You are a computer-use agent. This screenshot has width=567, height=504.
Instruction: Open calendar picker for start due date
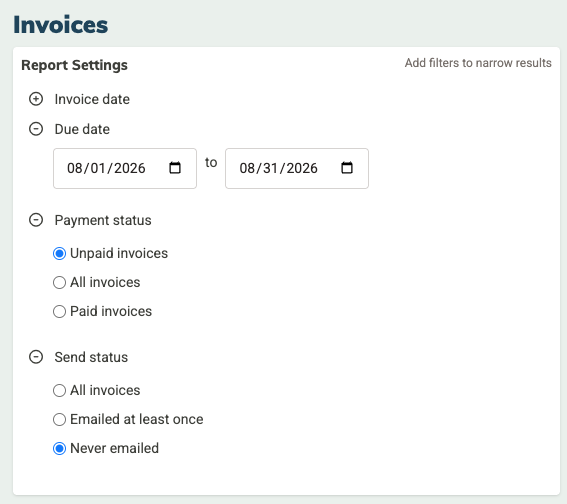pos(175,168)
